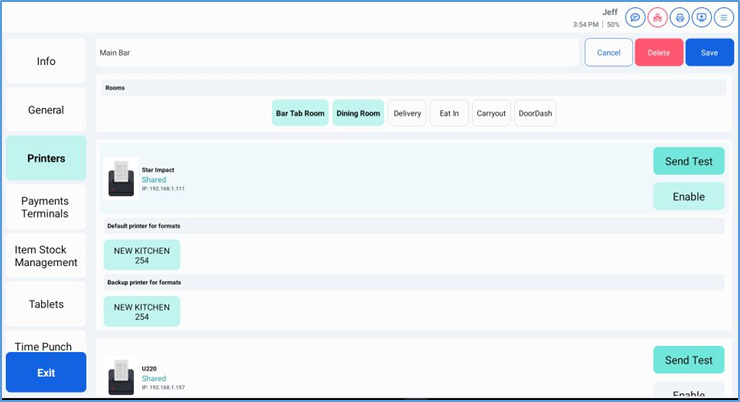740x402 pixels.
Task: Enable the Carryout room option
Action: point(490,113)
